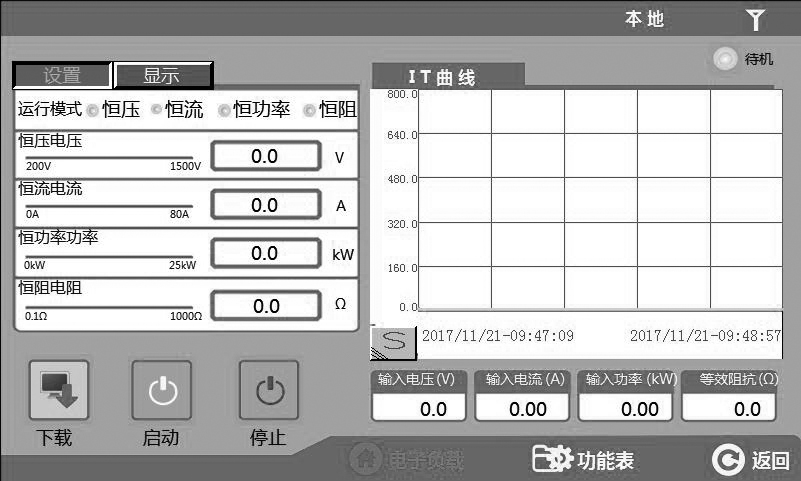Select 恒功率 operating mode
Screen dimensions: 801x481
[225, 110]
